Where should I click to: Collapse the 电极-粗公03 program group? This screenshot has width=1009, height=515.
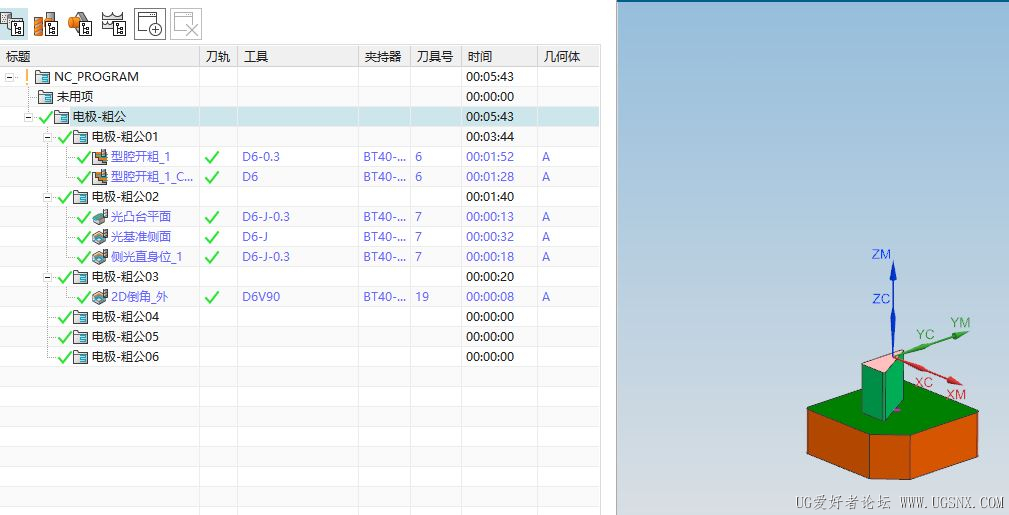[48, 277]
